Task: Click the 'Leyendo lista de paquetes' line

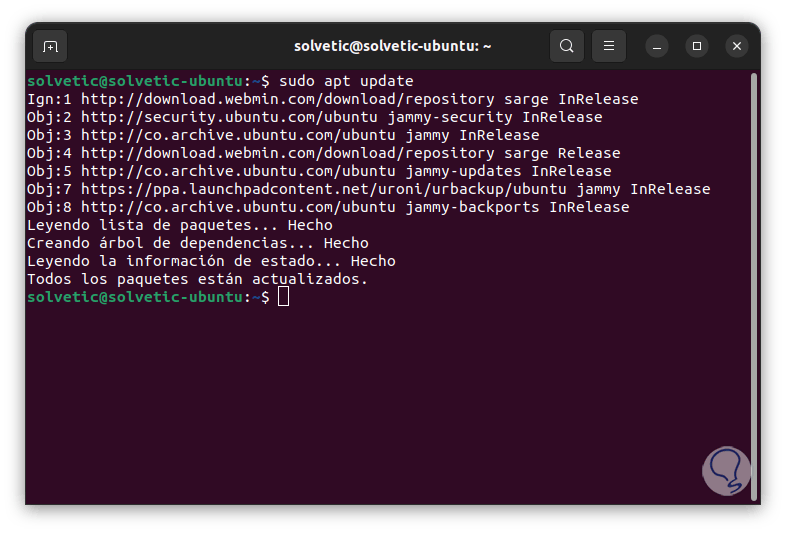Action: coord(180,225)
